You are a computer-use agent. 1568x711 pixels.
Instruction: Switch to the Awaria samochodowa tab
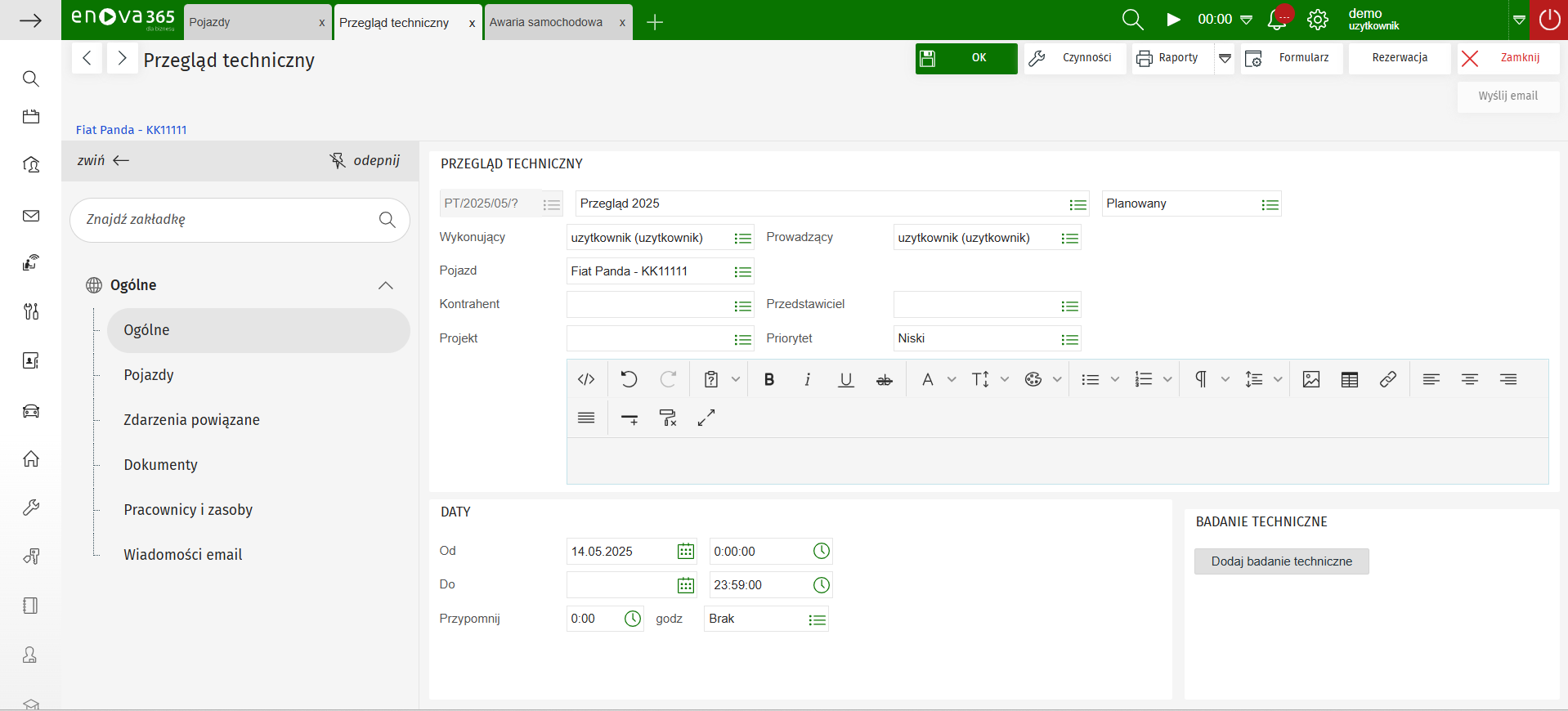545,22
